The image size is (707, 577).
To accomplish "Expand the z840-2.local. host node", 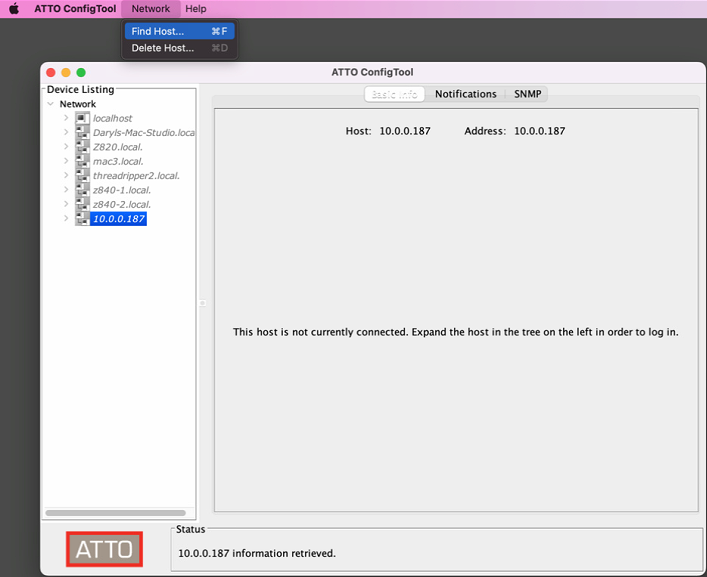I will coord(66,204).
